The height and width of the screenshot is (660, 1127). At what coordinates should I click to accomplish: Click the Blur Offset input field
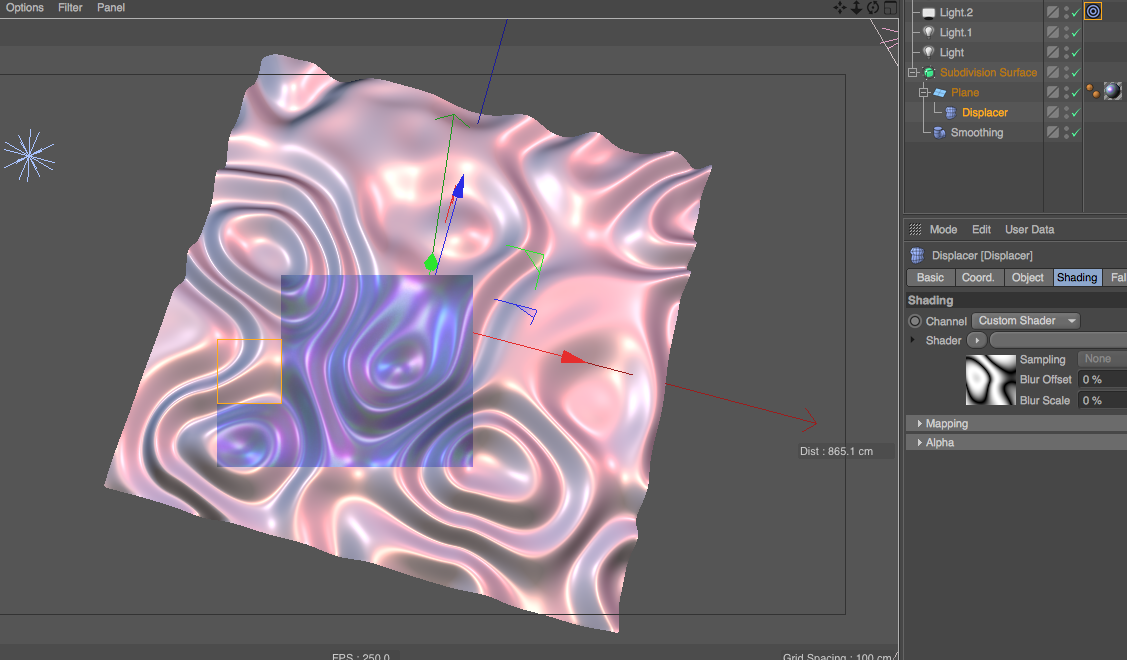point(1102,380)
